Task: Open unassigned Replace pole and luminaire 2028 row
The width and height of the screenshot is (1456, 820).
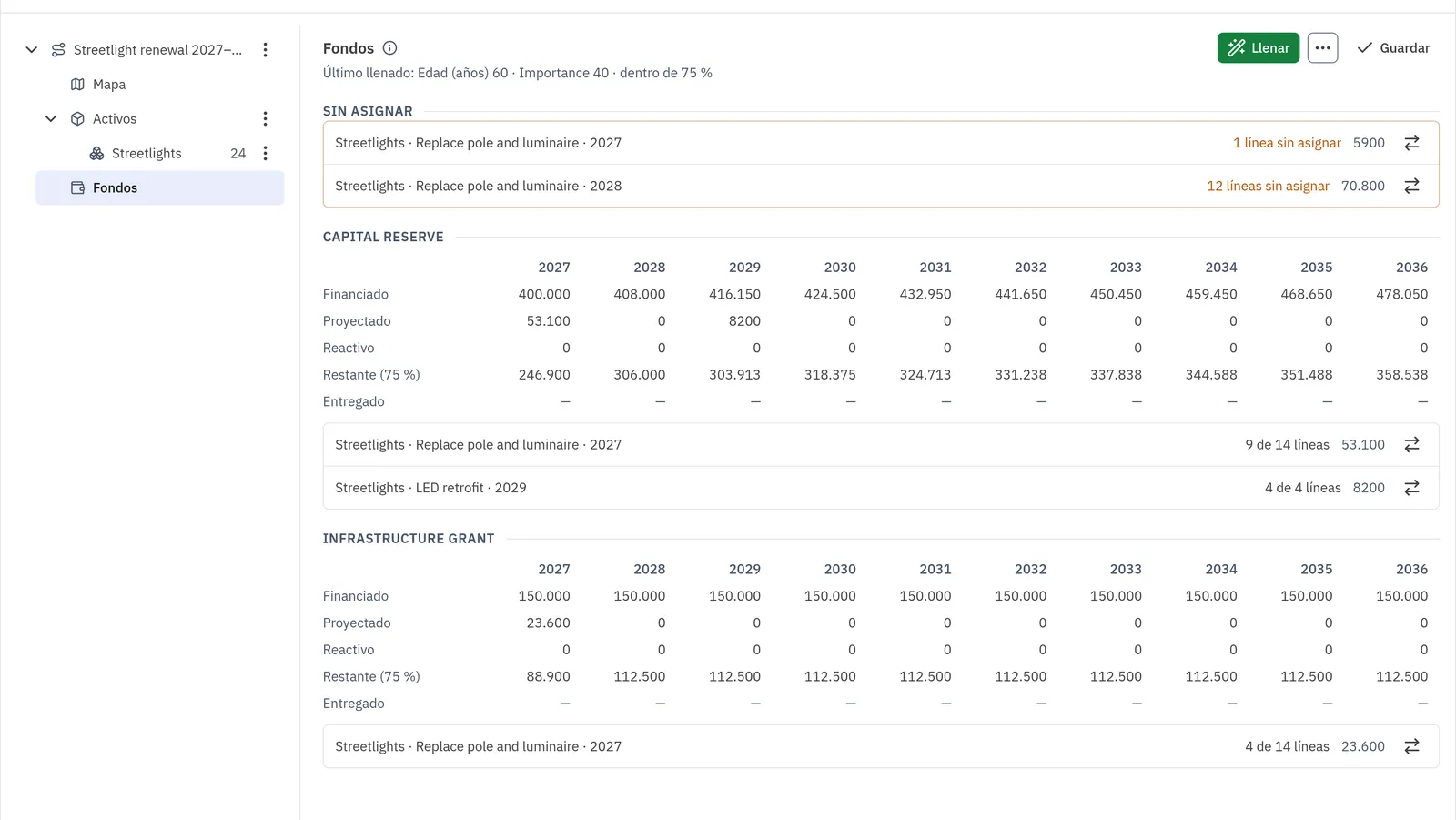Action: 881,186
